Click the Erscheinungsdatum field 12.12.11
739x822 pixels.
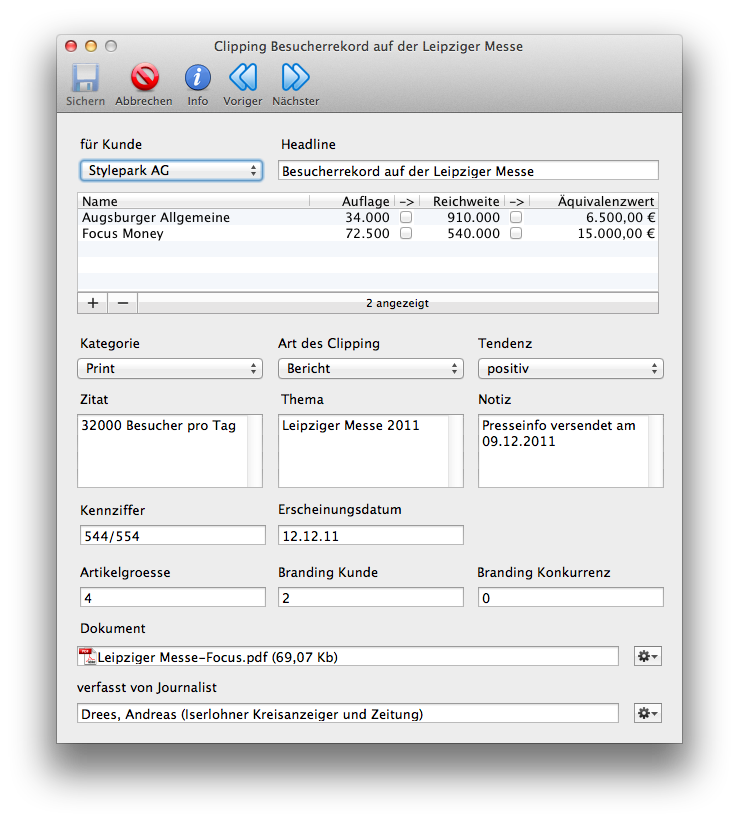(371, 535)
